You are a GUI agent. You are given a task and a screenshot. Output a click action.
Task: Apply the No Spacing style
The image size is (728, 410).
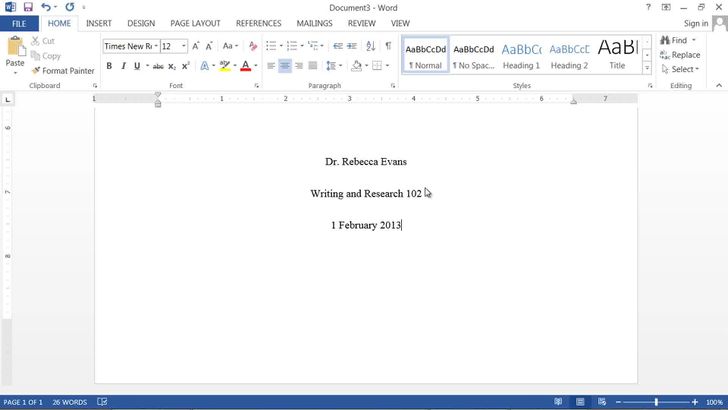[x=474, y=55]
